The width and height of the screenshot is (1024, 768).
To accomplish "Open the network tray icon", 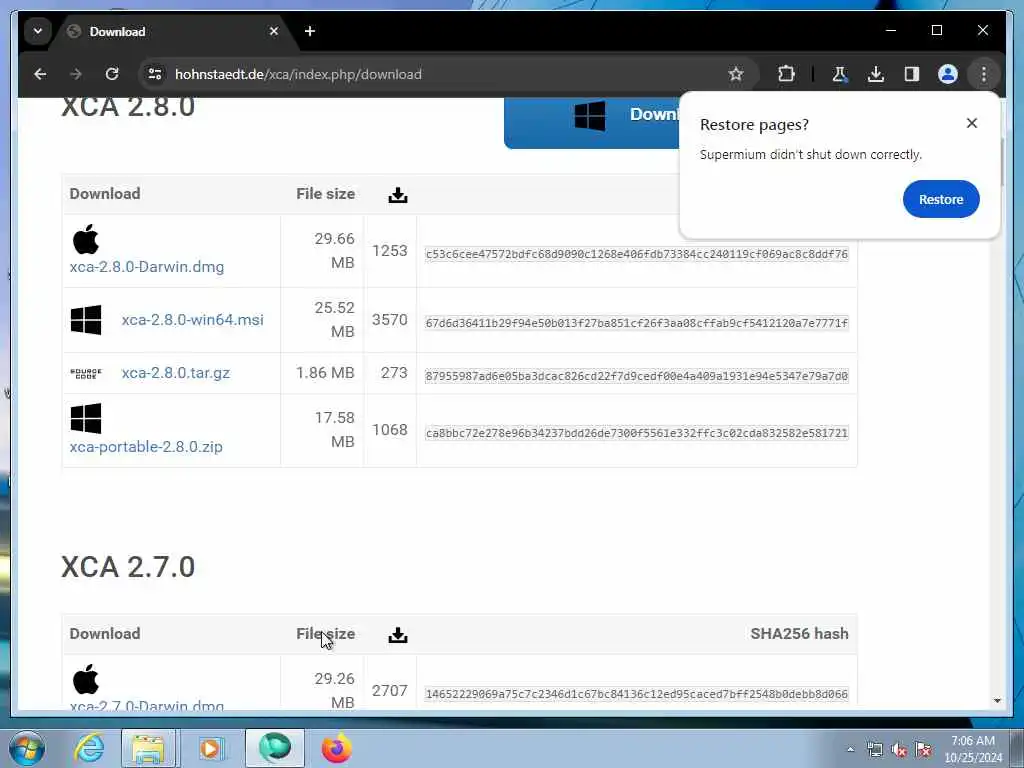I will tap(875, 750).
